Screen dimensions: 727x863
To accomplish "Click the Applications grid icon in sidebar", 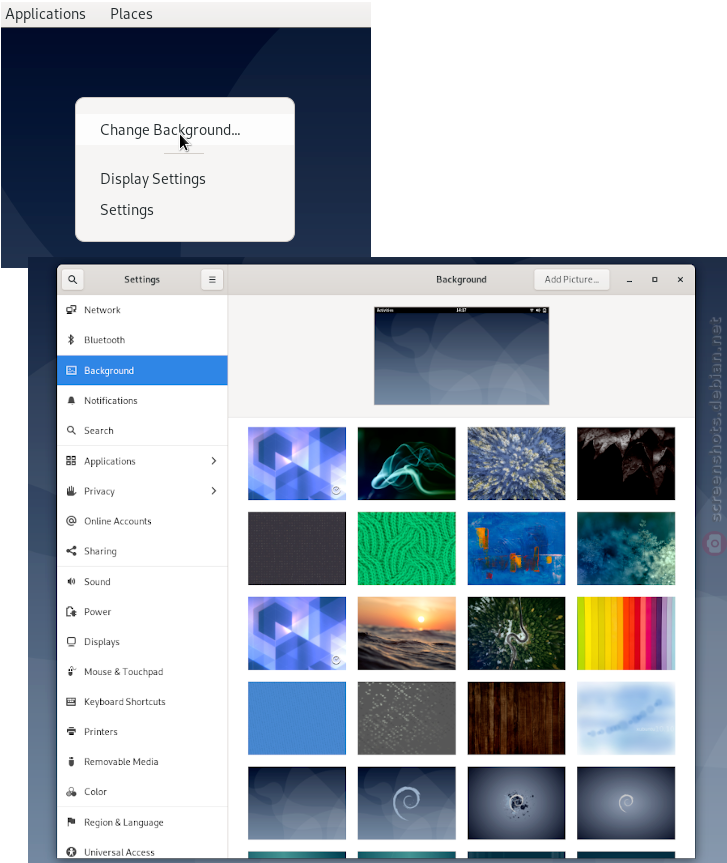I will [x=71, y=461].
